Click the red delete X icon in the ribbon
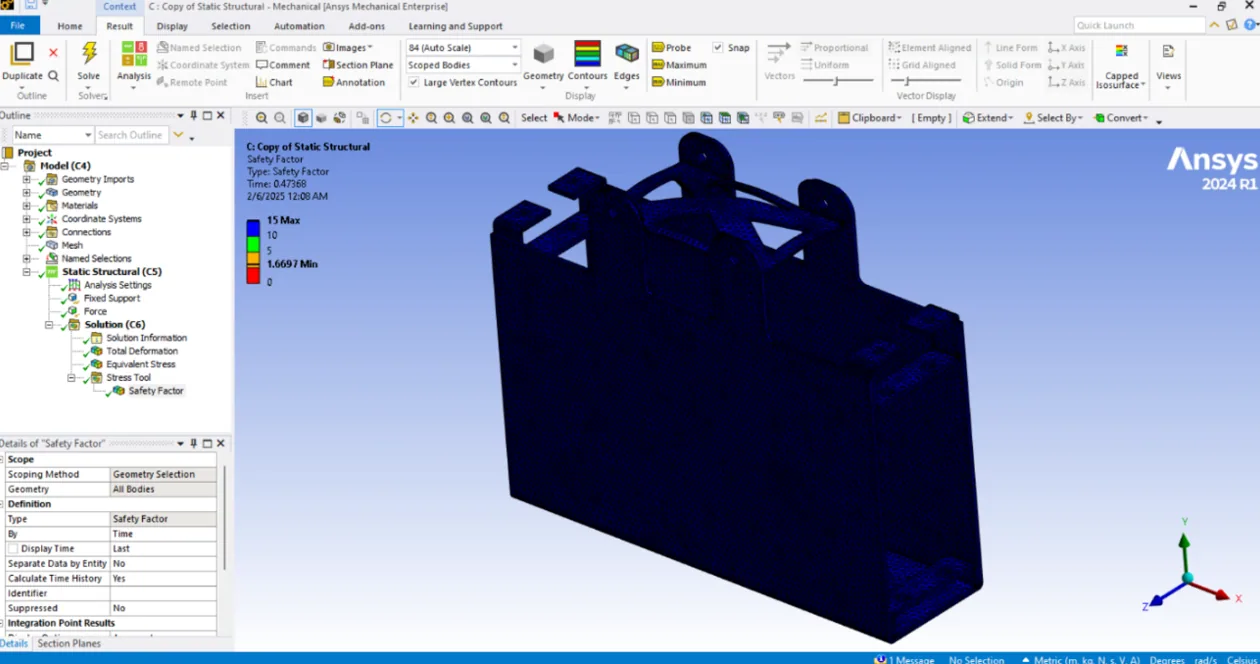This screenshot has height=664, width=1260. click(53, 52)
